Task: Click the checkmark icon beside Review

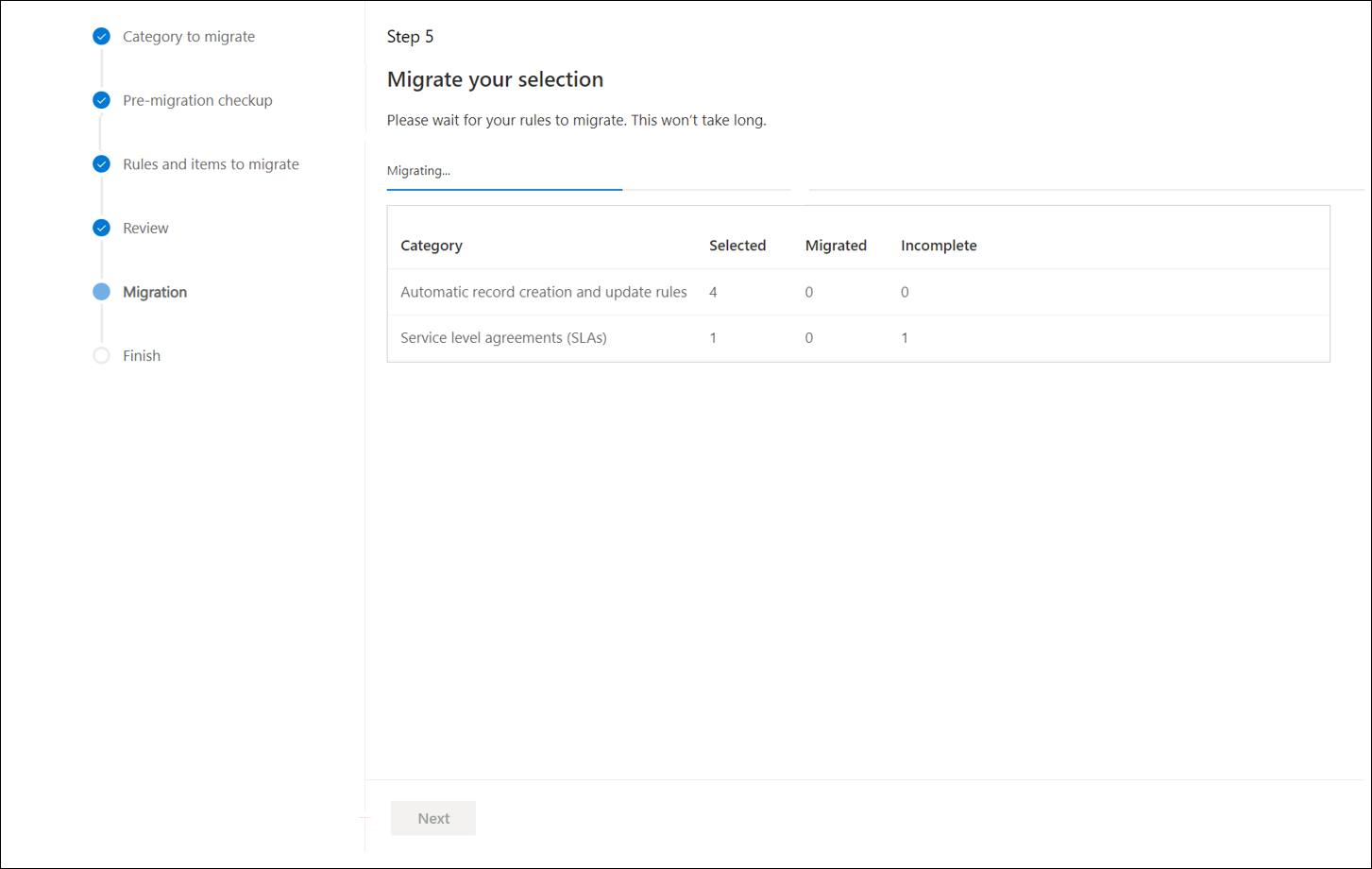Action: 101,228
